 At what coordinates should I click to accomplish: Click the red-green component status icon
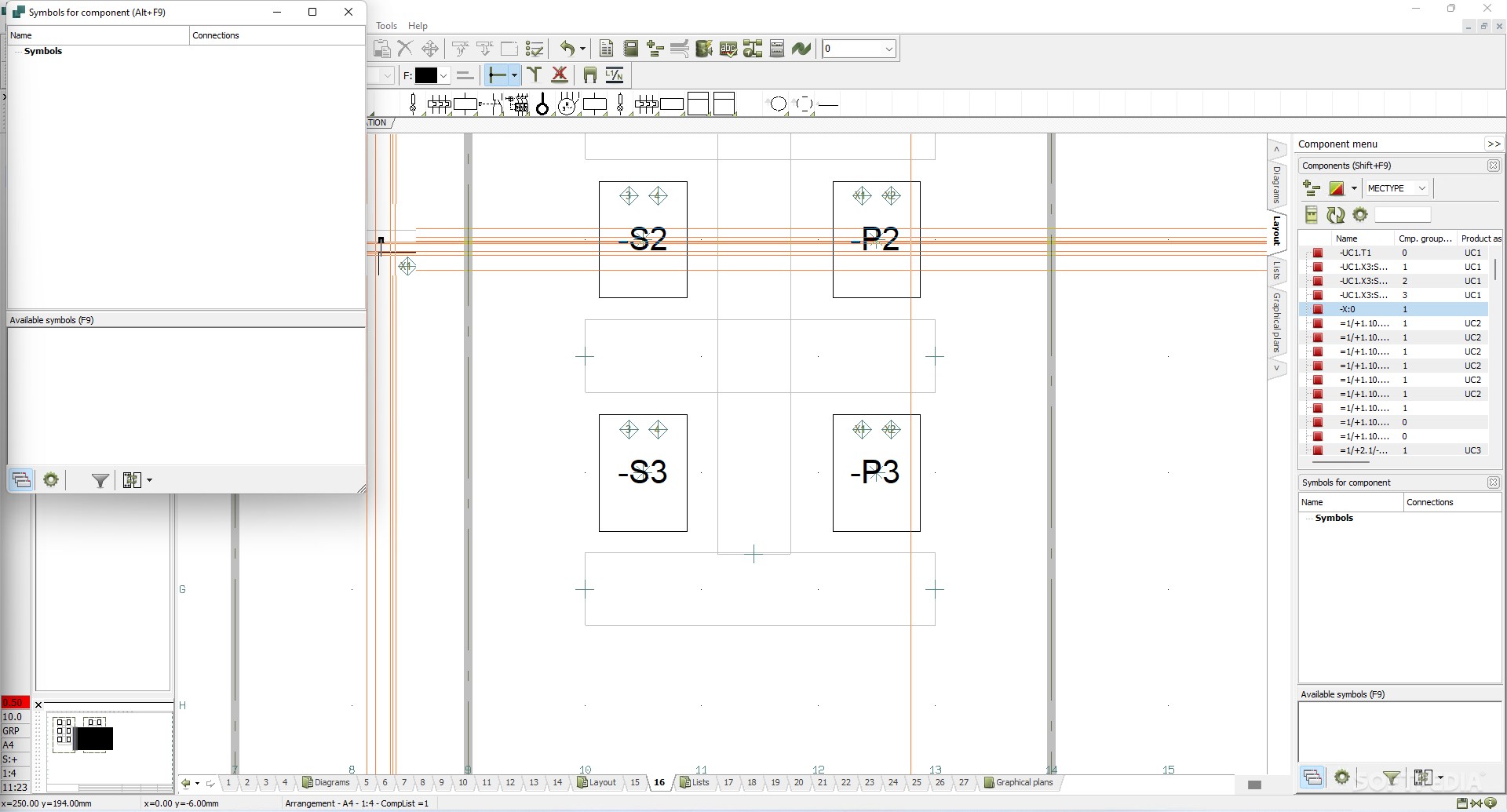[x=1337, y=188]
